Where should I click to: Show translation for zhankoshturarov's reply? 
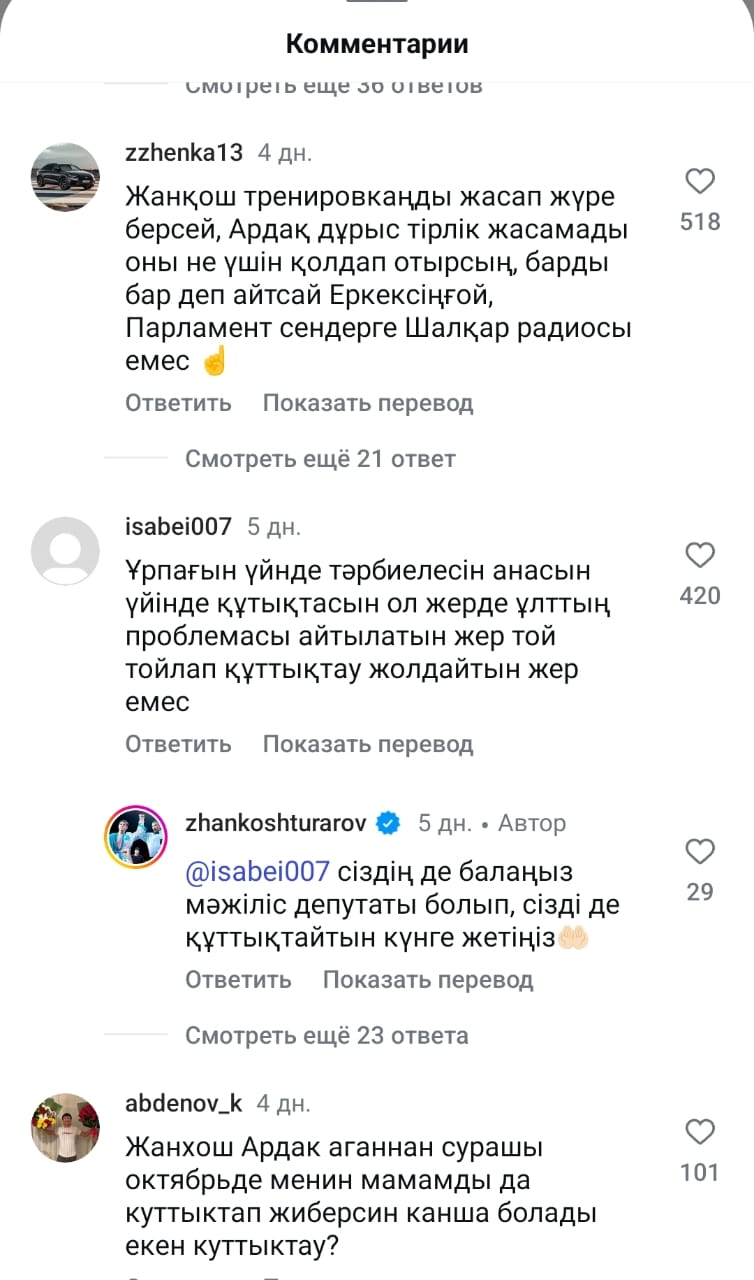point(428,979)
